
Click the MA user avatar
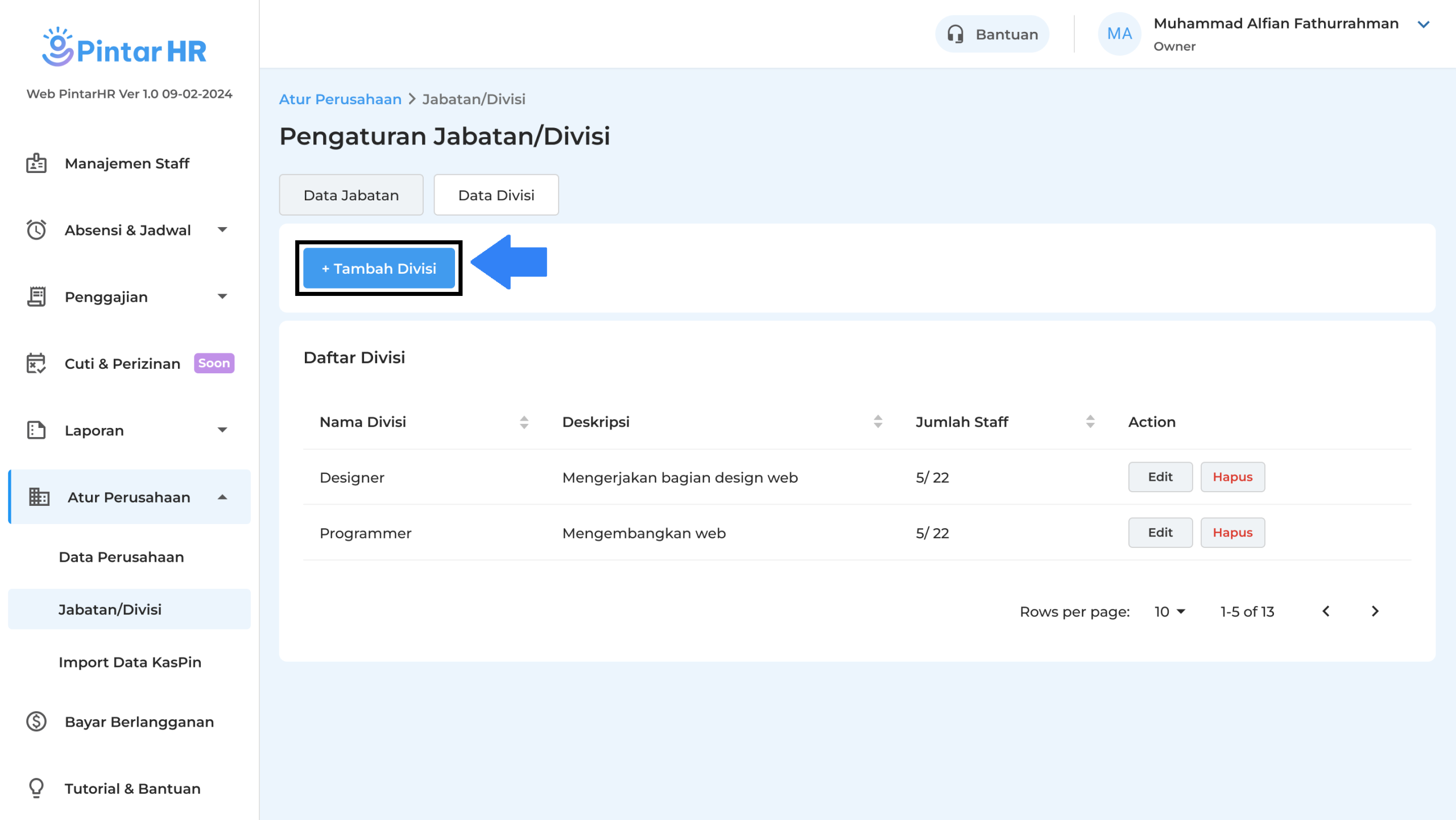[x=1119, y=34]
